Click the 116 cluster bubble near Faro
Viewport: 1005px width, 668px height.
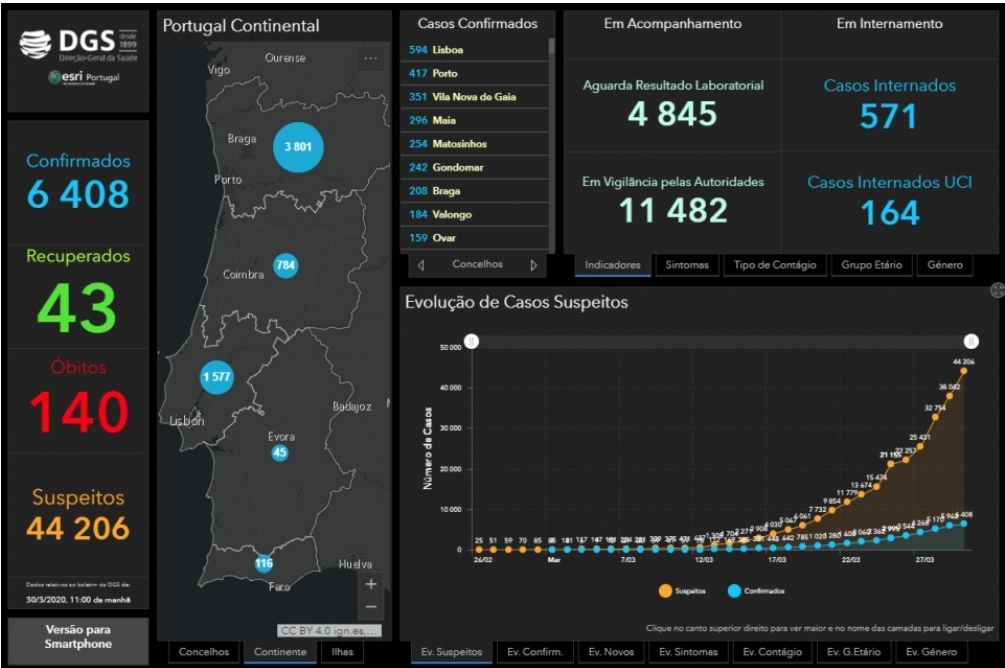pos(264,564)
